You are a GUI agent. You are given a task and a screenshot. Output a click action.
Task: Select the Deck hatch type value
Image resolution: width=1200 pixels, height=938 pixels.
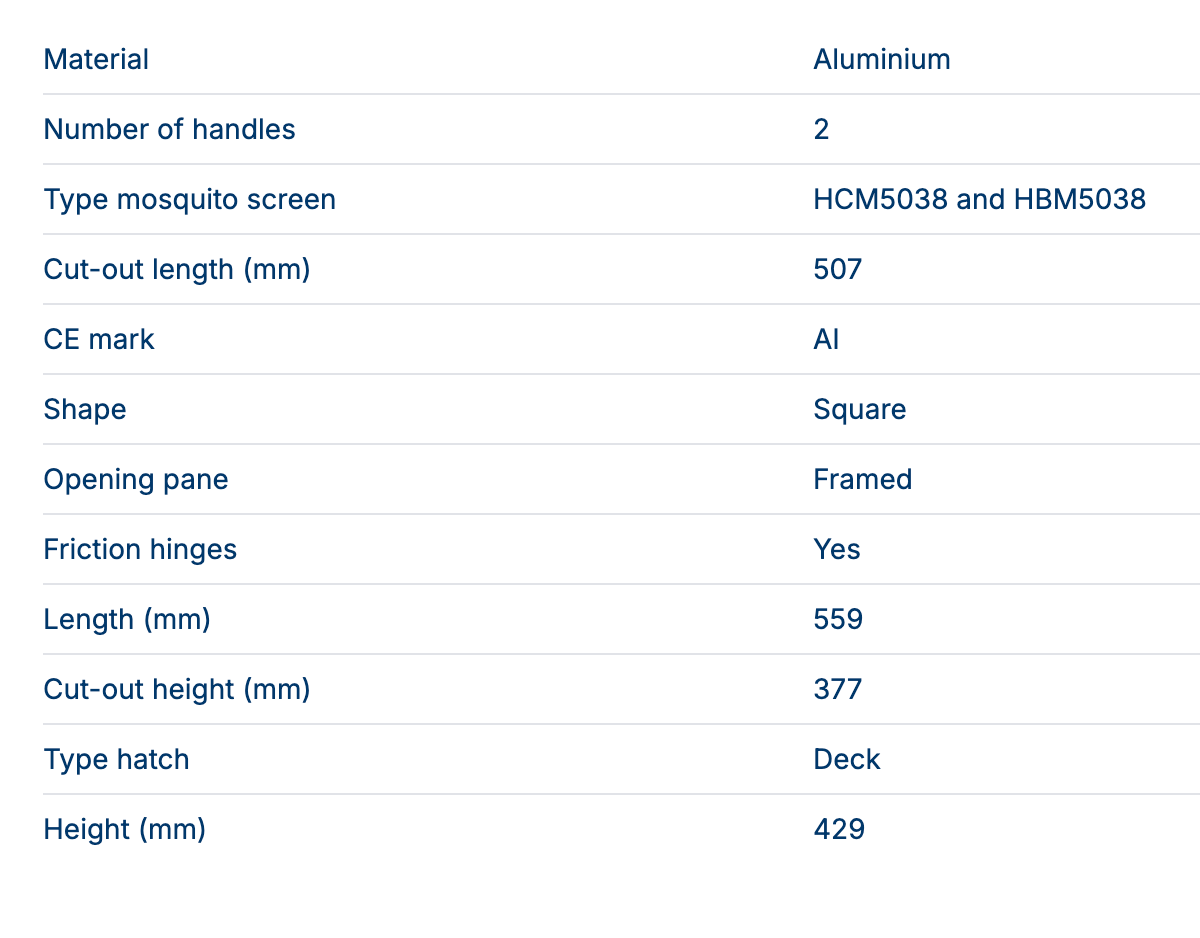pyautogui.click(x=846, y=760)
